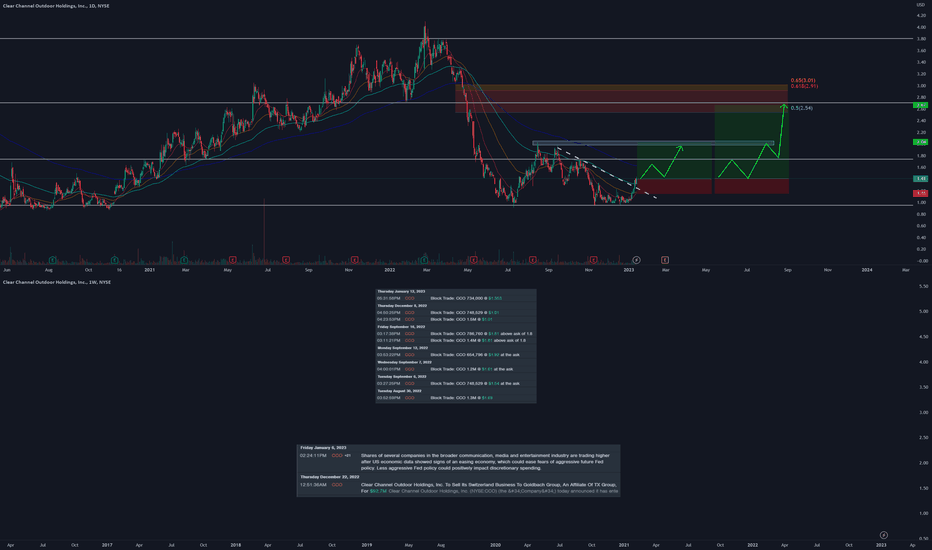Click the green 2.06 target price tag
The height and width of the screenshot is (550, 932).
click(921, 142)
